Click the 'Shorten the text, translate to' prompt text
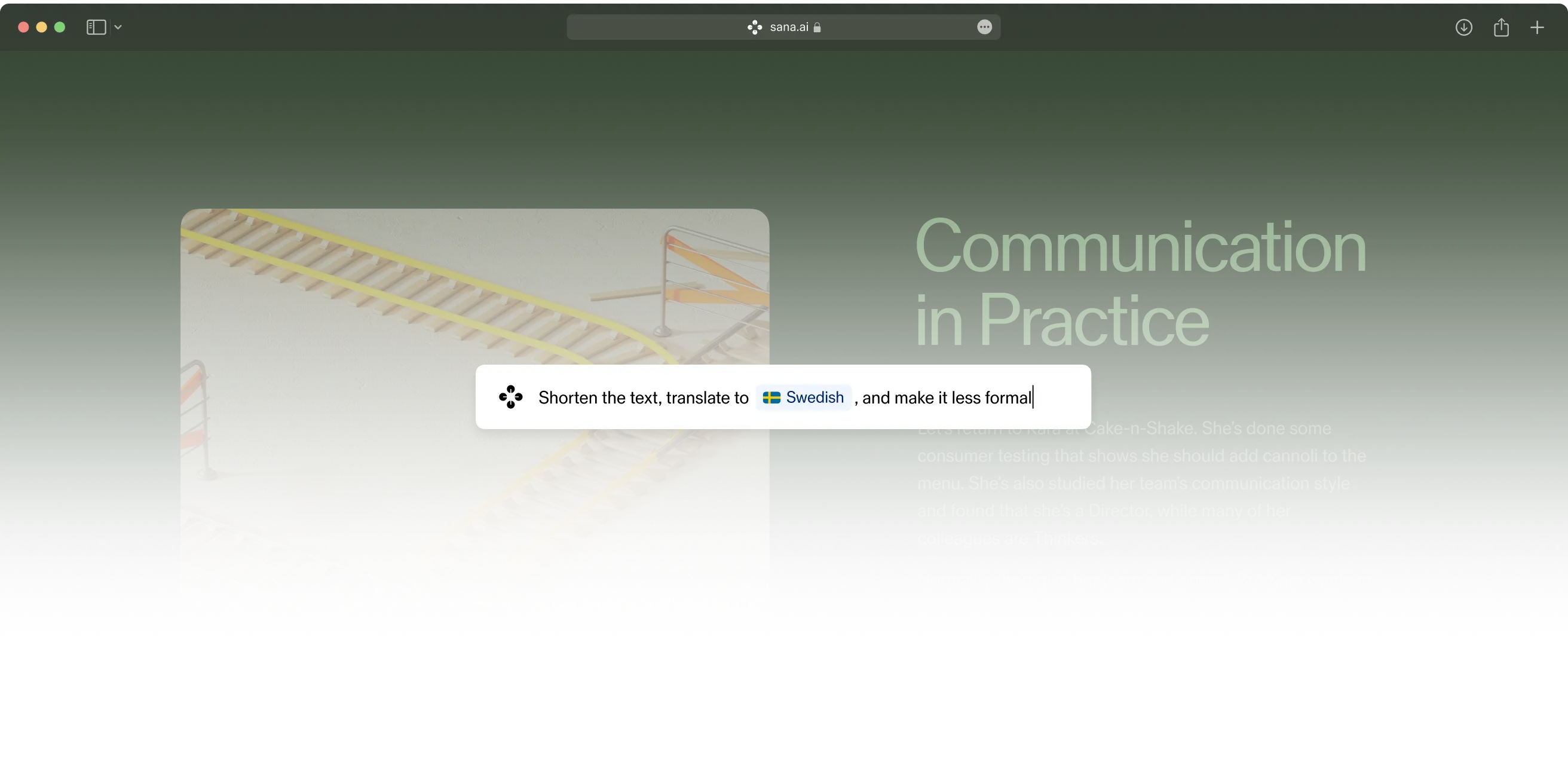 pos(643,397)
